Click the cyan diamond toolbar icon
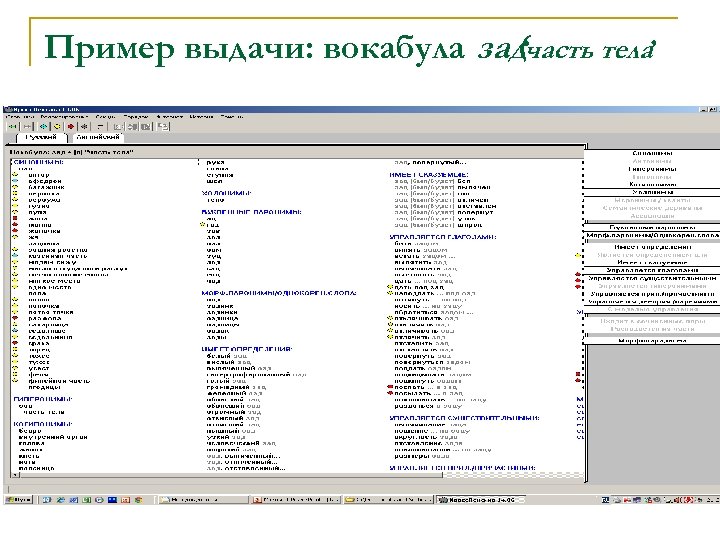 [x=43, y=126]
